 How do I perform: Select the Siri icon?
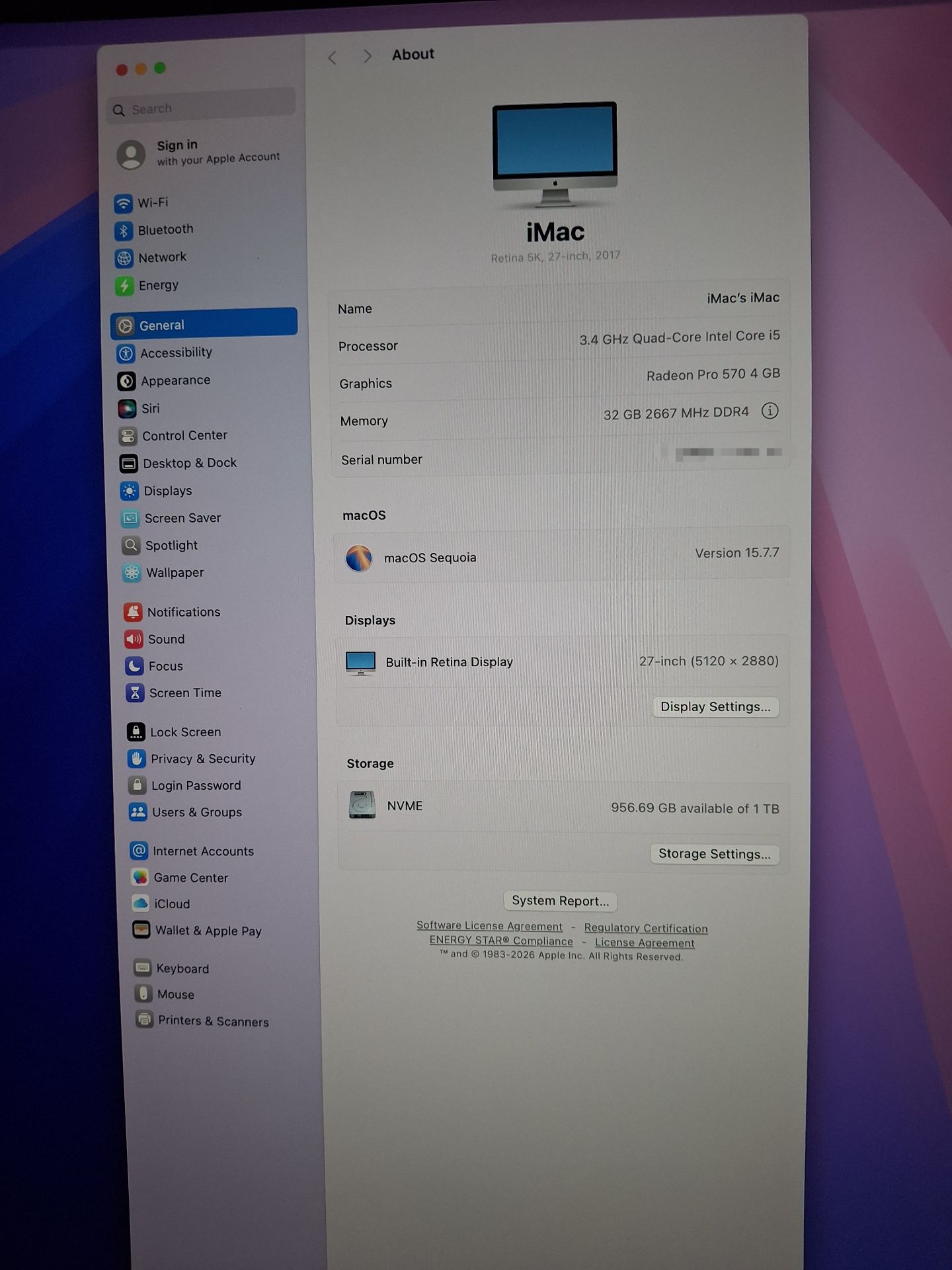coord(128,409)
